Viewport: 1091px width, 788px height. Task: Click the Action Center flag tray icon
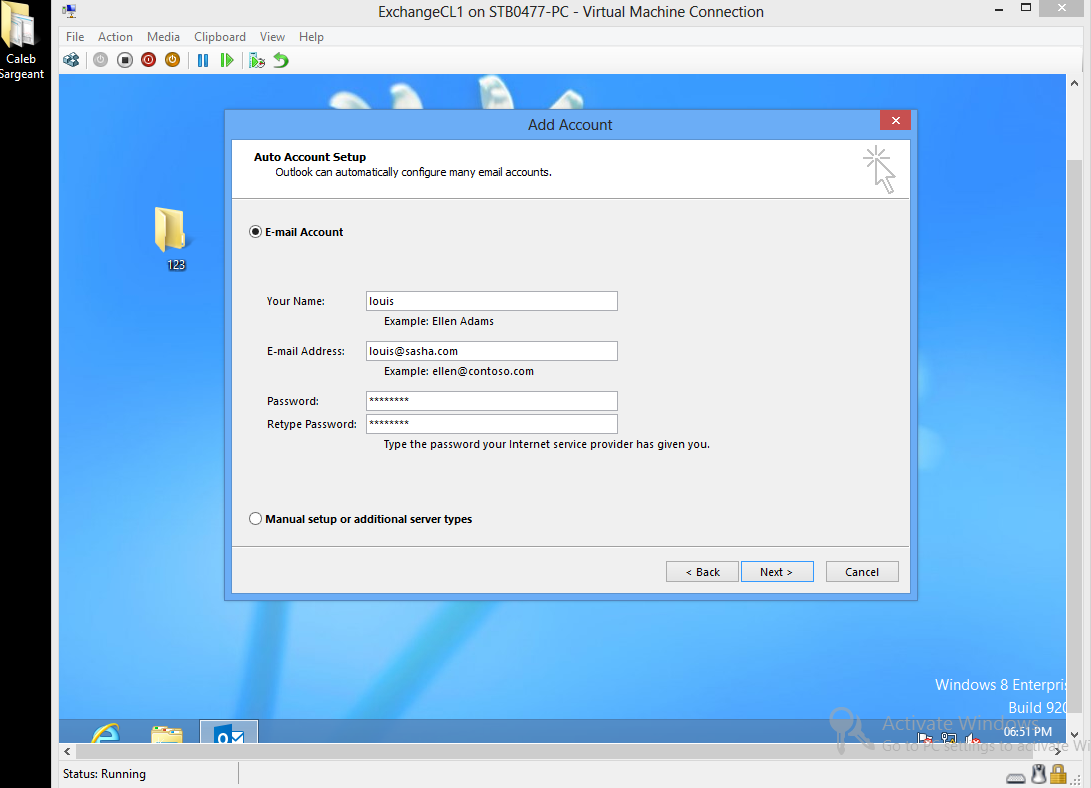click(925, 737)
